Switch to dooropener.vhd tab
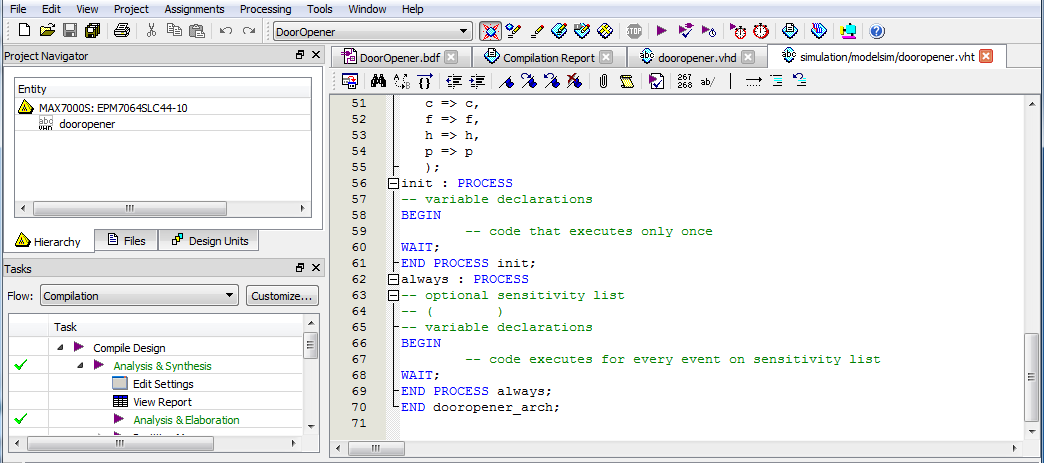Viewport: 1044px width, 463px height. coord(697,57)
